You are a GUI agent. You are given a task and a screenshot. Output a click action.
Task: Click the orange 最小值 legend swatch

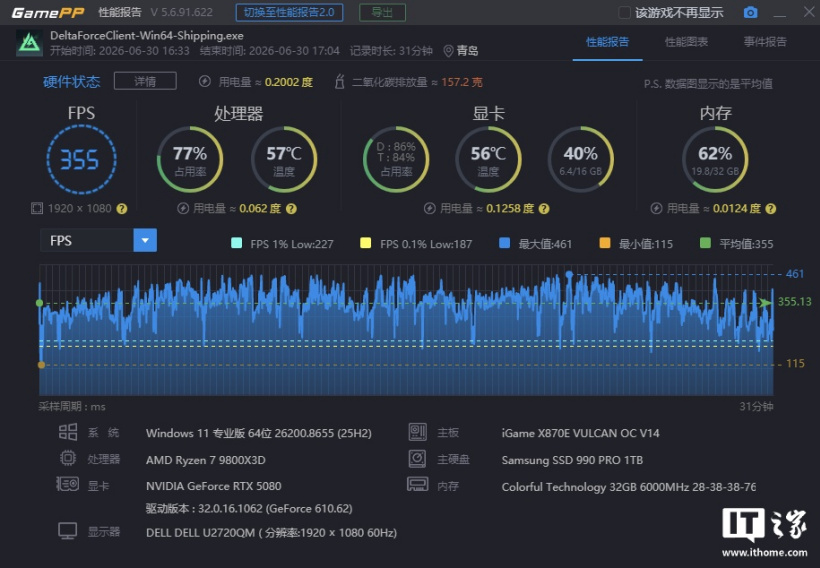tap(605, 243)
